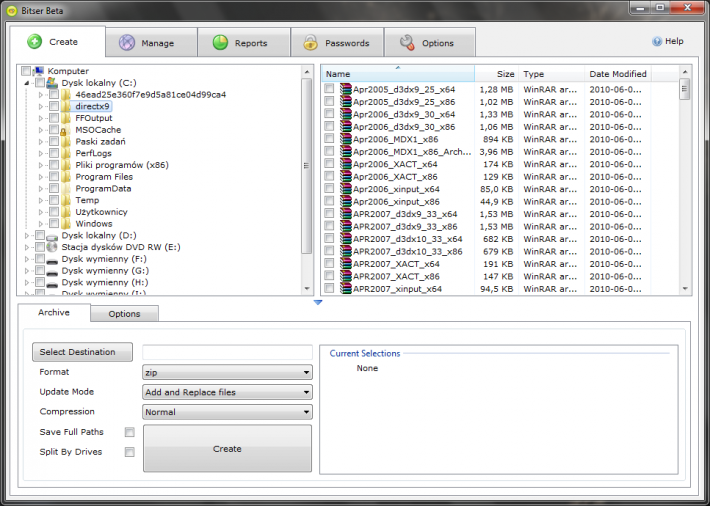Screen dimensions: 710x506
Task: Expand the Stacja dysków DVD RW (E:) node
Action: point(27,247)
